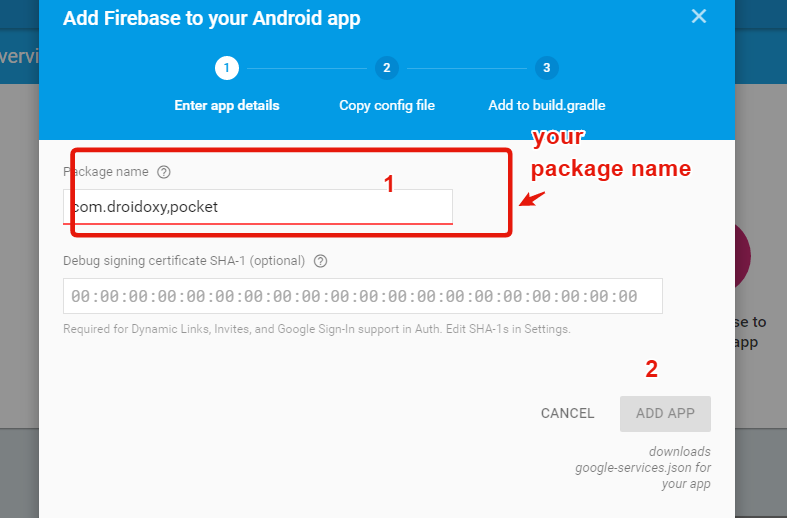Focus the Package name input field
The width and height of the screenshot is (787, 518).
(x=260, y=207)
